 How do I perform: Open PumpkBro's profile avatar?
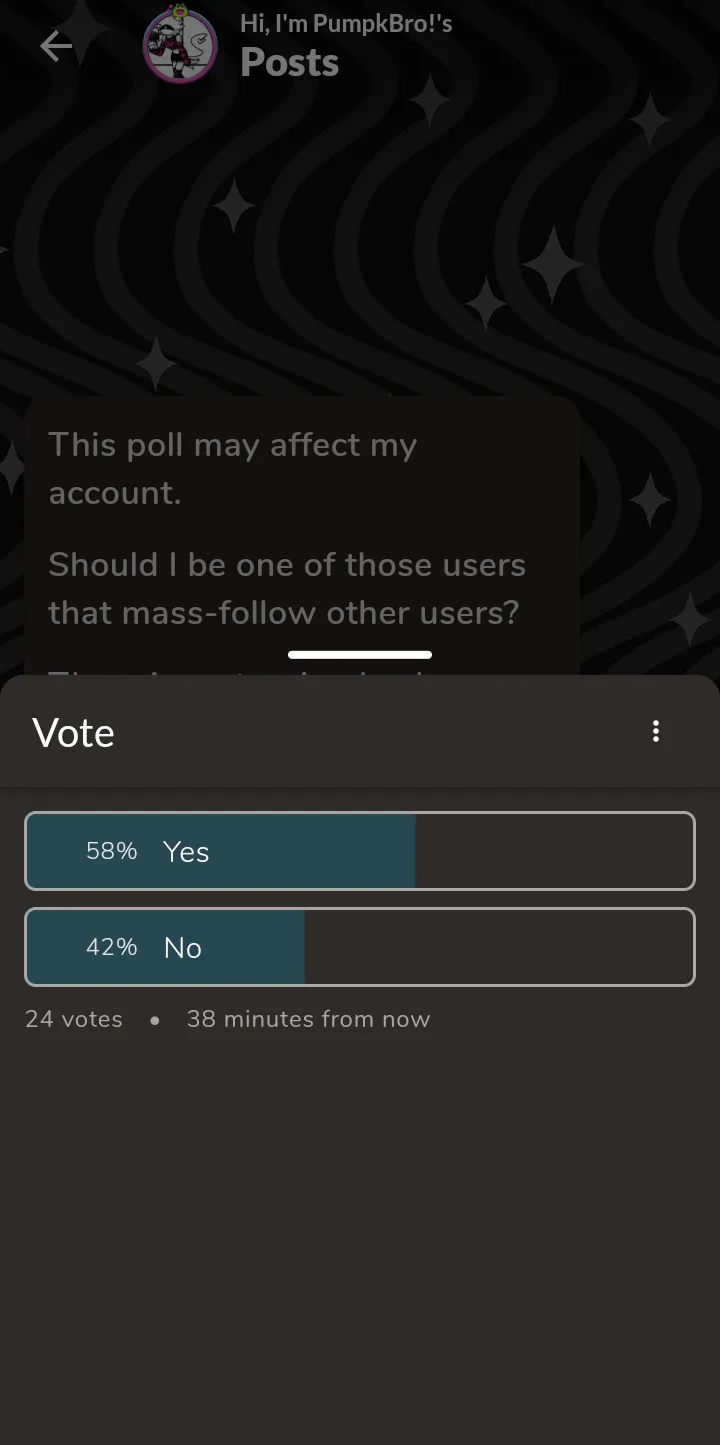point(180,45)
